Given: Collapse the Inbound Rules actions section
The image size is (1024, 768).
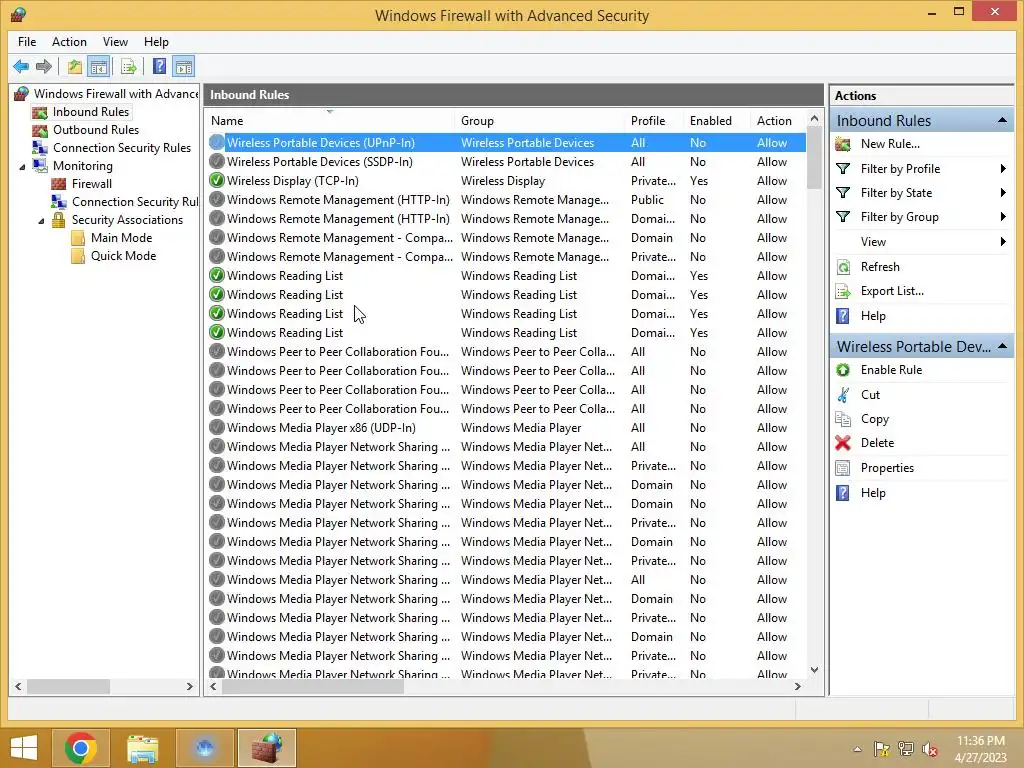Looking at the screenshot, I should tap(1002, 120).
